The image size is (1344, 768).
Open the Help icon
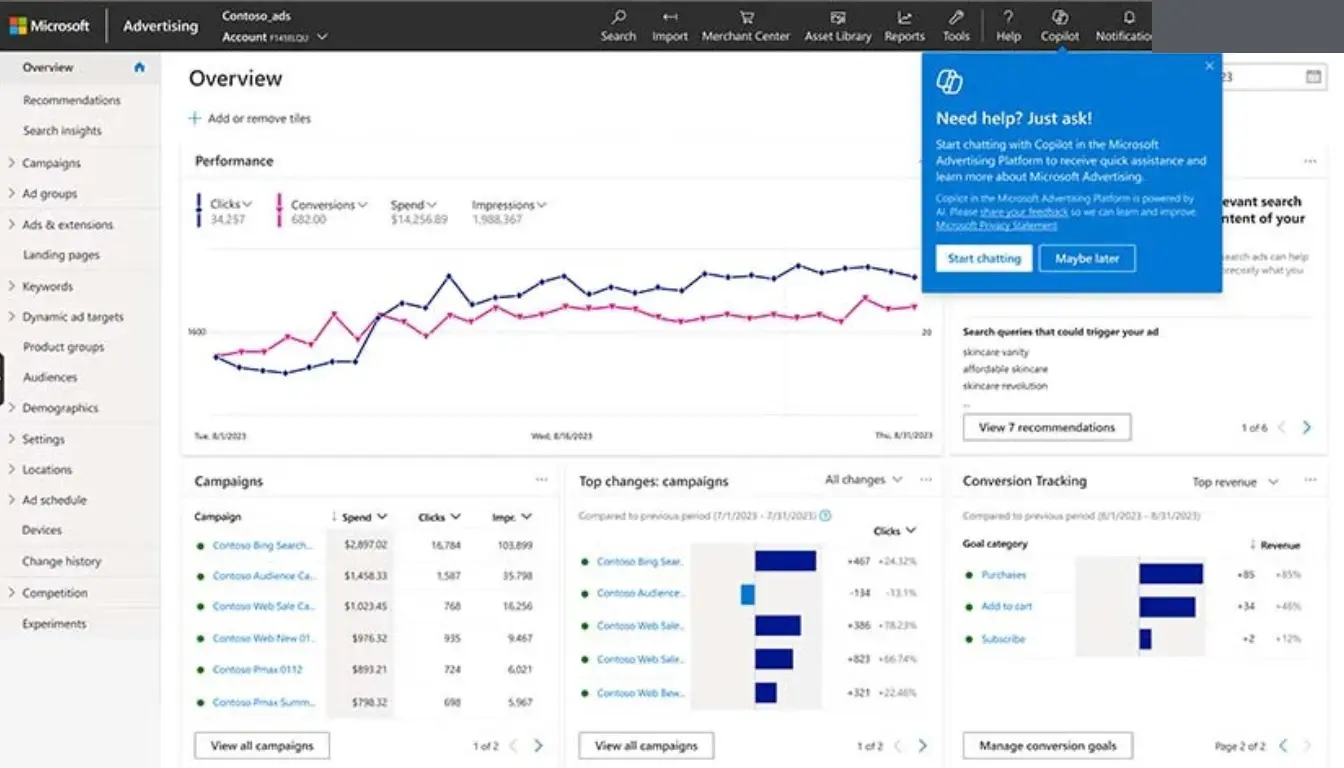tap(1007, 25)
